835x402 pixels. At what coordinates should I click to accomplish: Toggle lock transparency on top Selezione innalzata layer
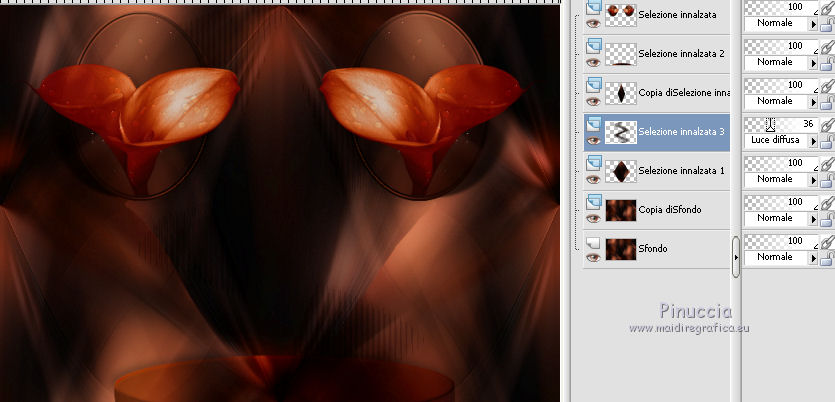click(x=827, y=24)
